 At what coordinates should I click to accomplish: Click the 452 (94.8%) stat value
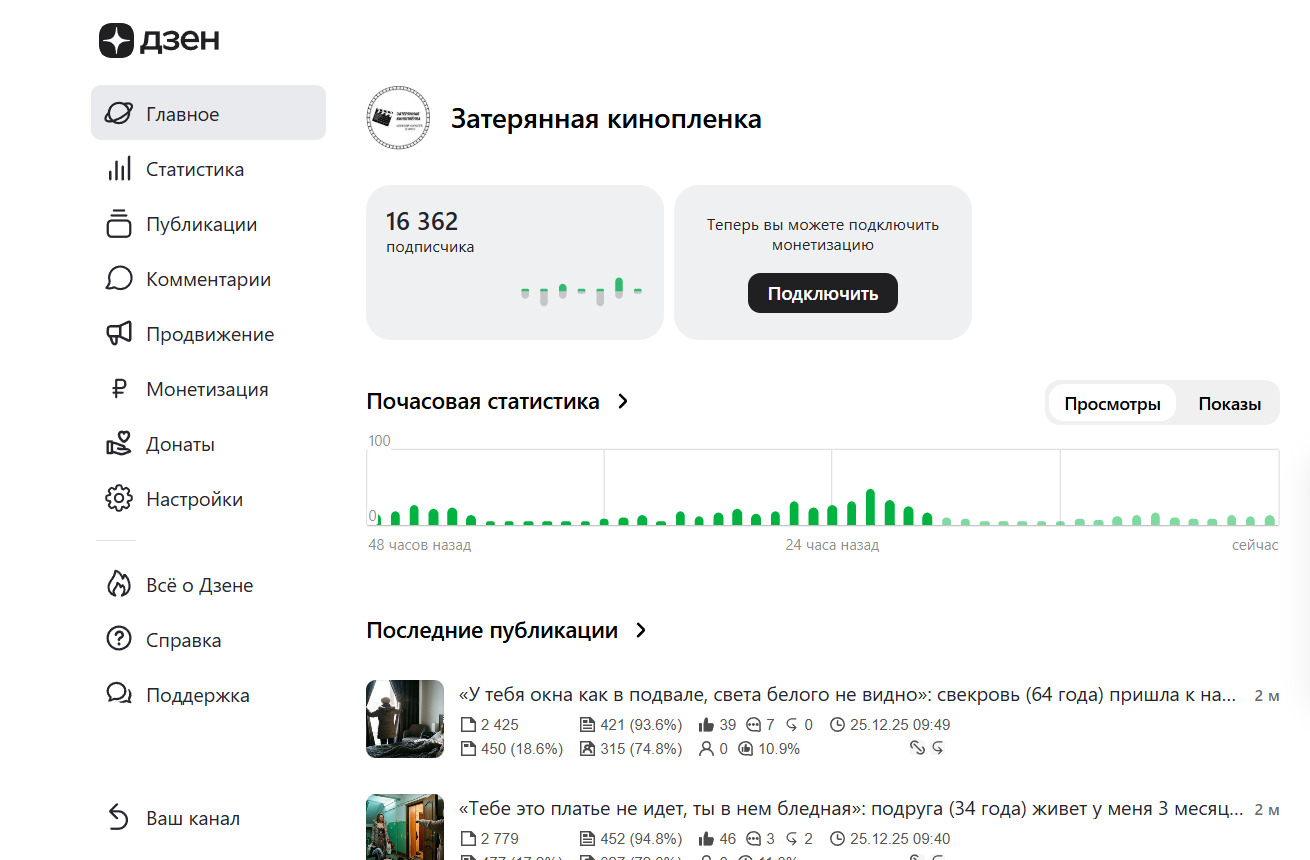click(x=641, y=839)
